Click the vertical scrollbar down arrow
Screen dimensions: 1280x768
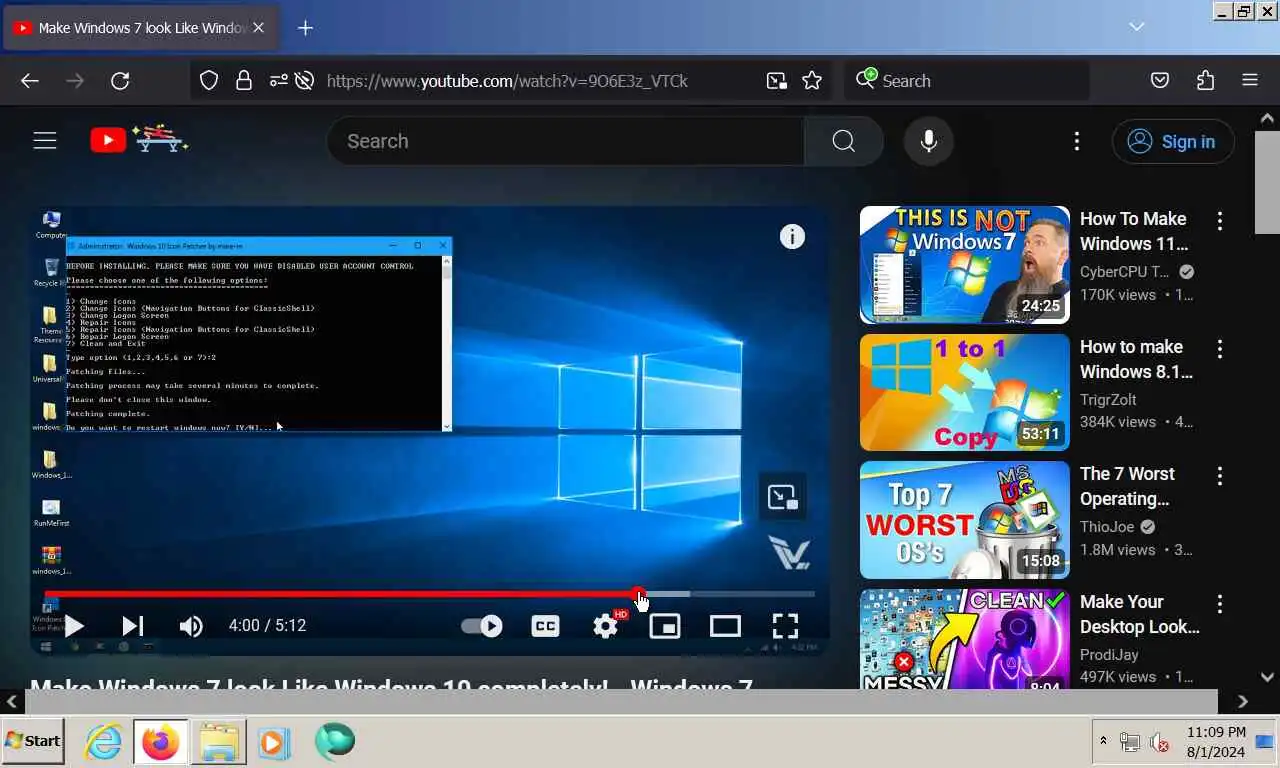(1267, 677)
